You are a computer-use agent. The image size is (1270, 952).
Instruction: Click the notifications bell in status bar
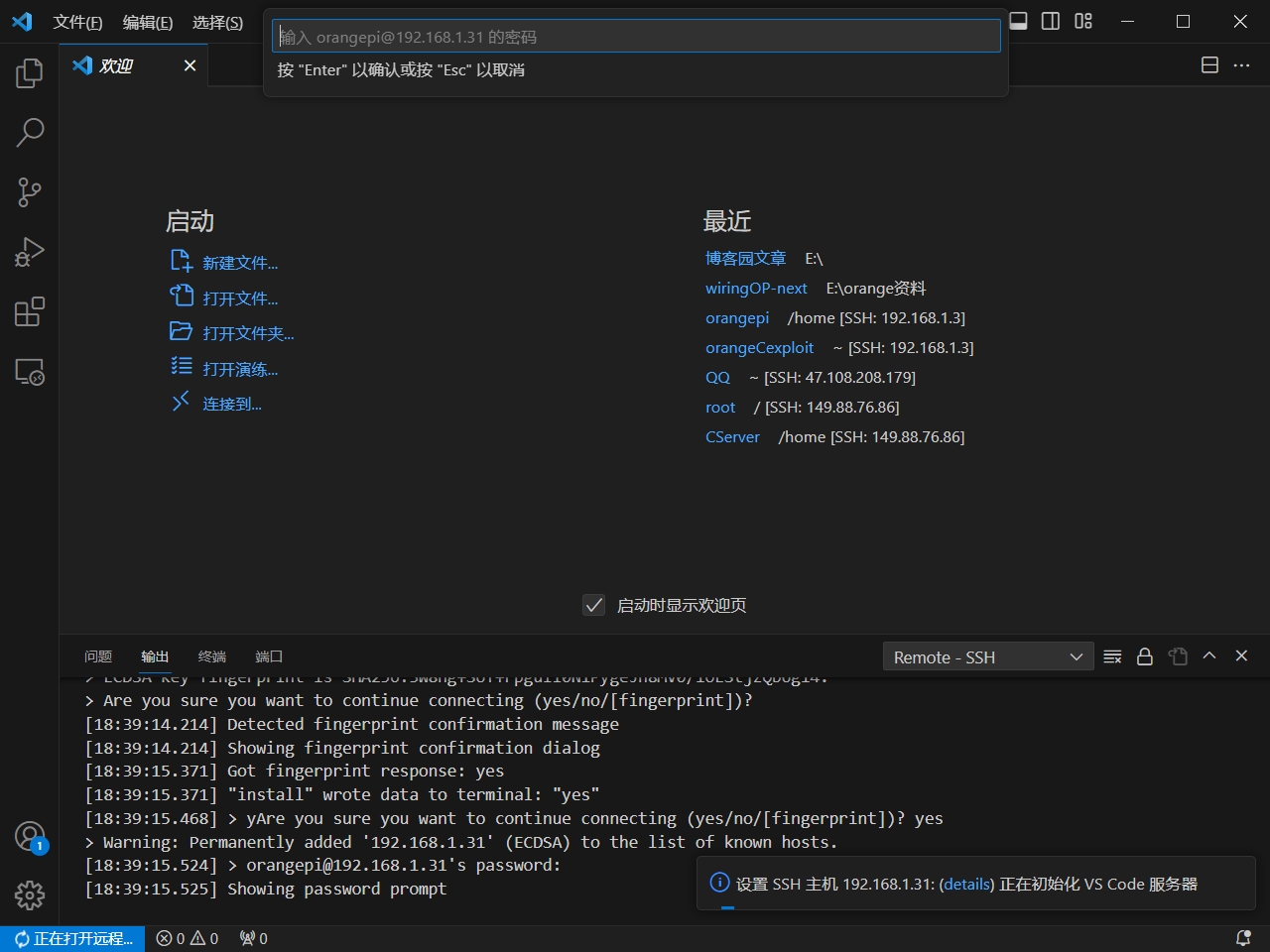[1243, 938]
